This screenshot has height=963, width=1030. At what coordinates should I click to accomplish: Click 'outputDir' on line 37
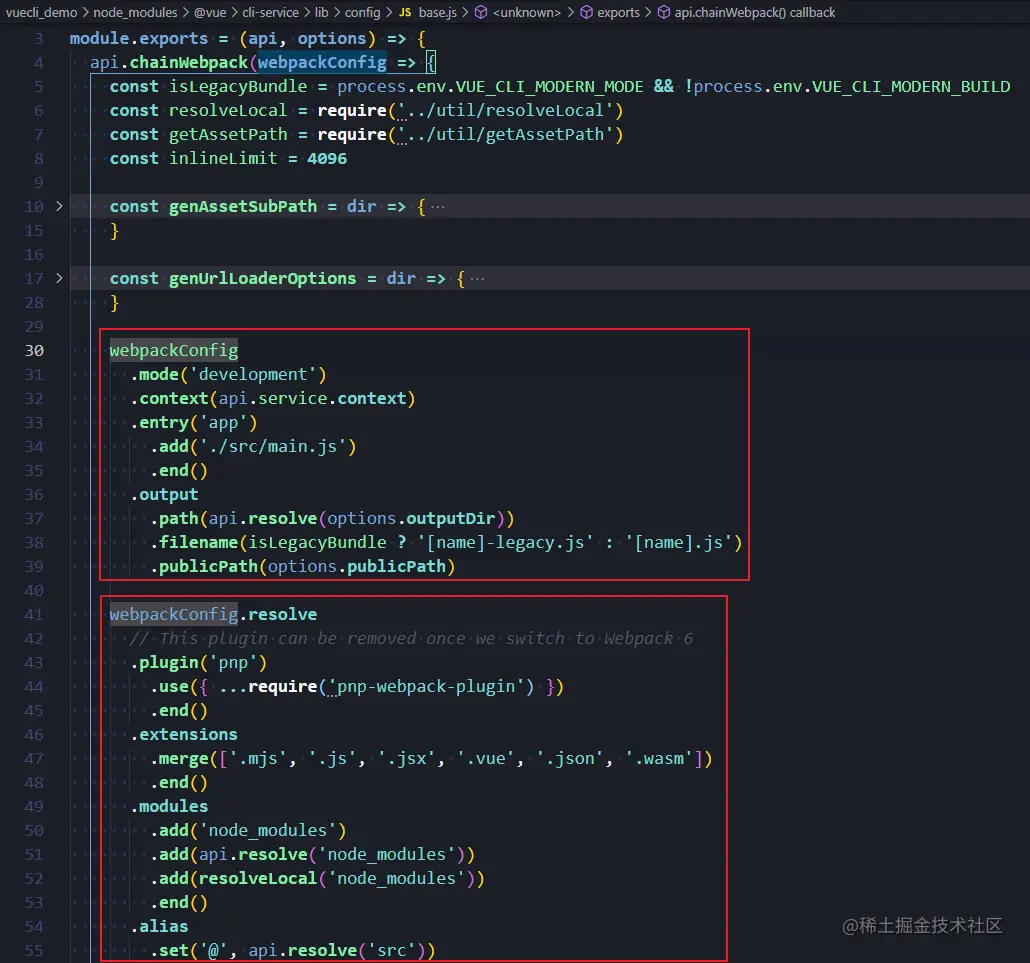[451, 519]
